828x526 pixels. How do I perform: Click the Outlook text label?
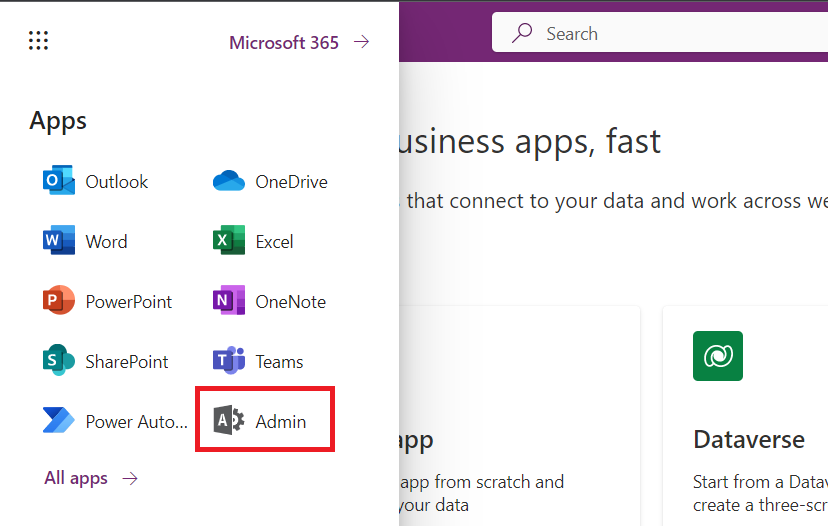point(117,182)
